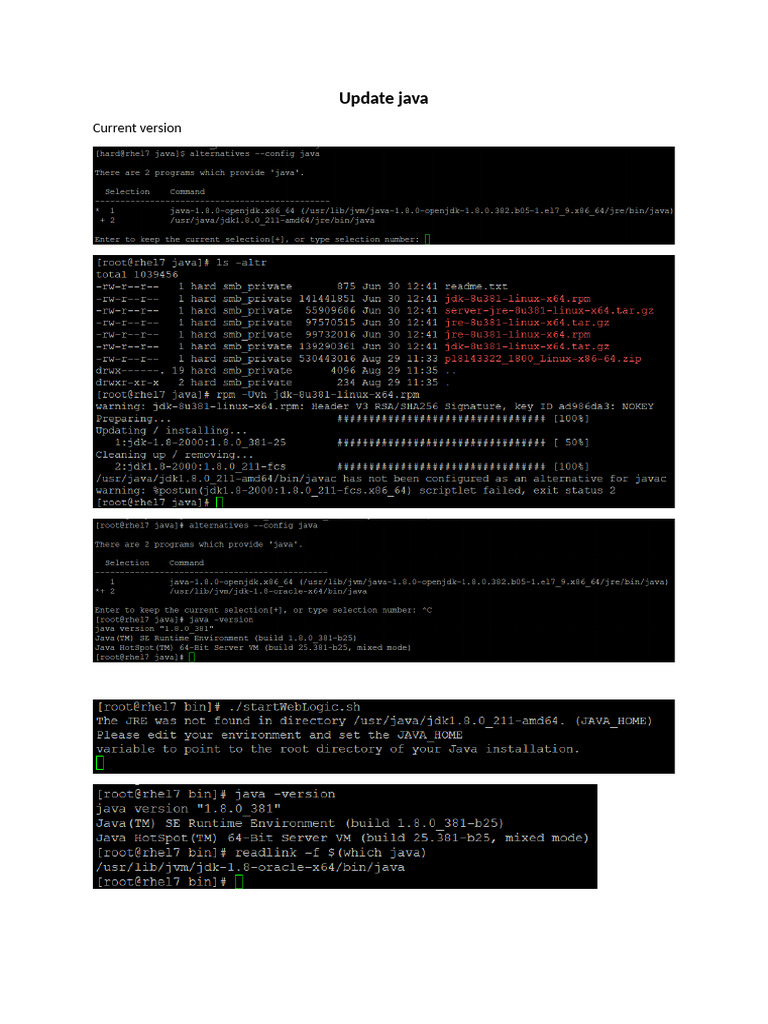Click the third terminal screenshot with java -version
Image resolution: width=768 pixels, height=1024 pixels.
[x=383, y=590]
